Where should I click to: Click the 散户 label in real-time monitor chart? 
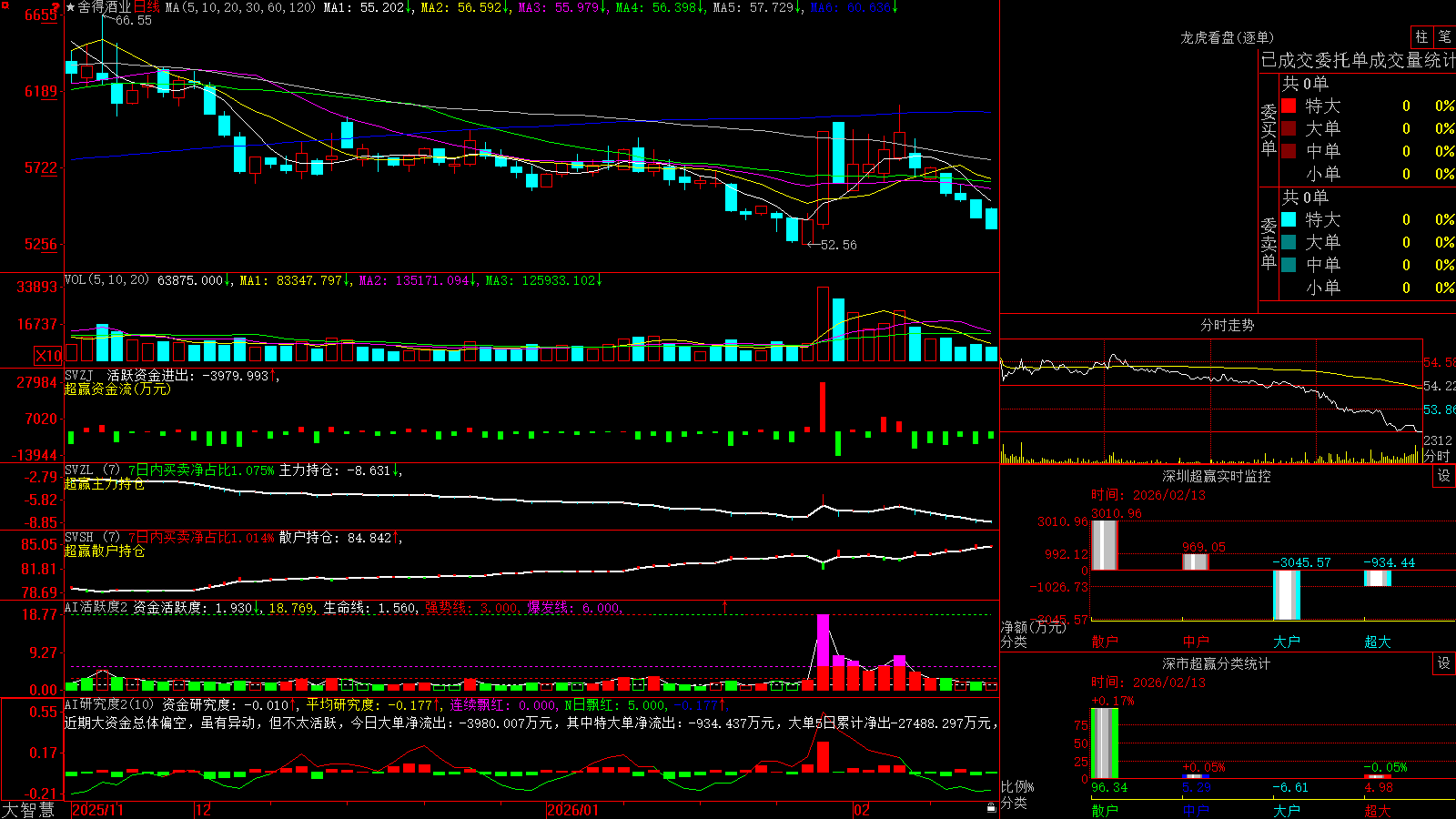point(1105,642)
